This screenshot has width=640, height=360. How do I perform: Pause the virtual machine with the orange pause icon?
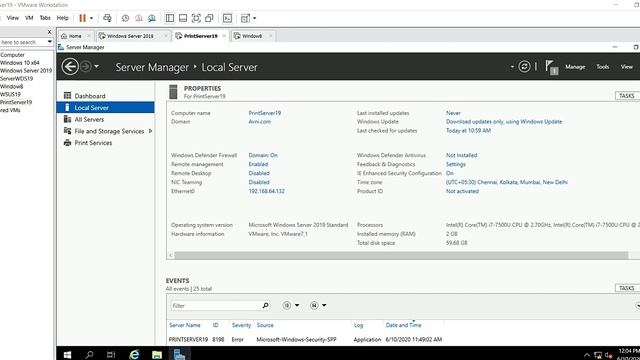(82, 18)
